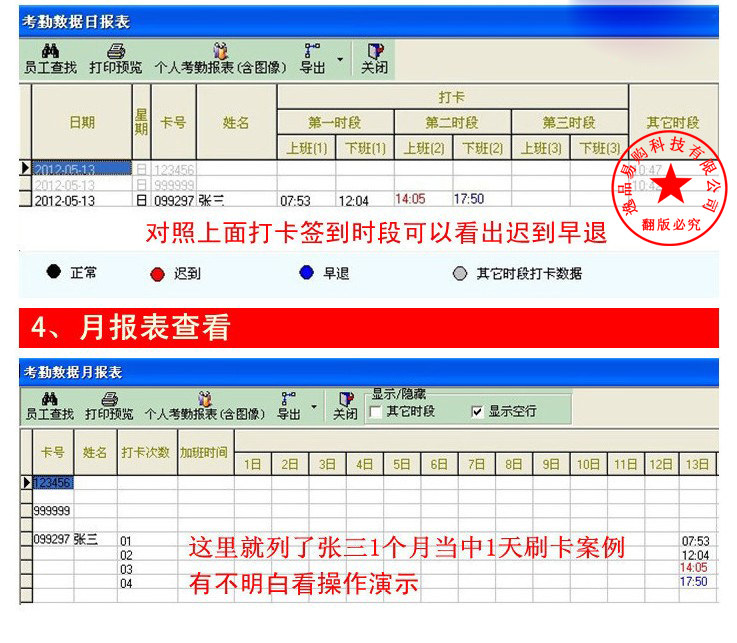This screenshot has width=737, height=643.
Task: Click the 下班(2) column header
Action: (482, 148)
